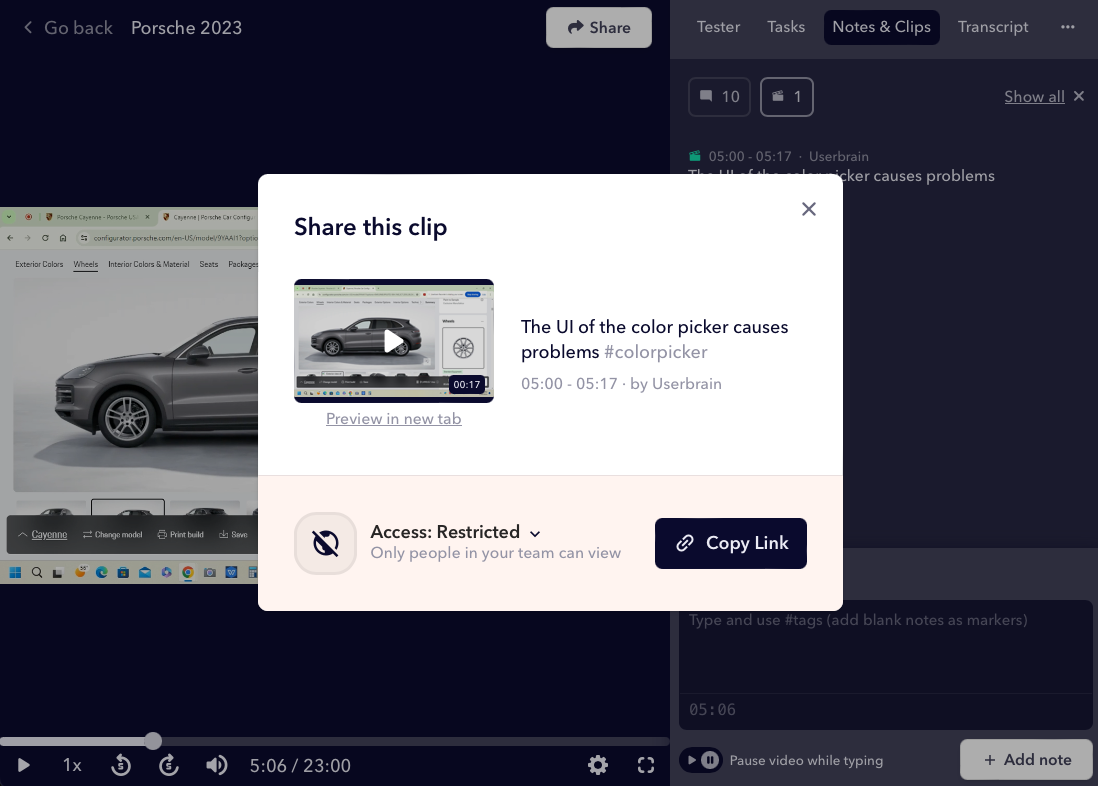Click Windows Start icon in video taskbar

(15, 572)
